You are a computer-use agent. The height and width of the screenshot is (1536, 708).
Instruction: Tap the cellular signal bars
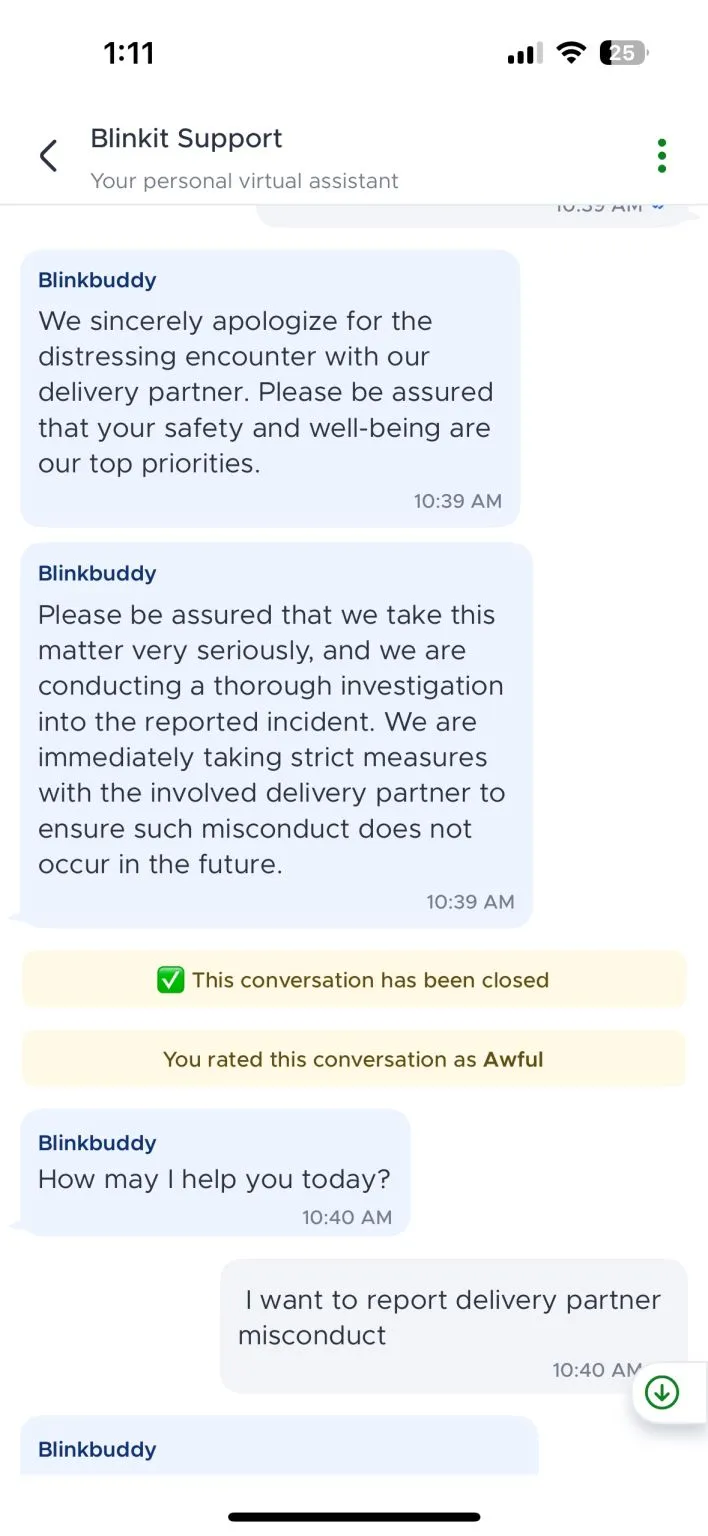(524, 54)
